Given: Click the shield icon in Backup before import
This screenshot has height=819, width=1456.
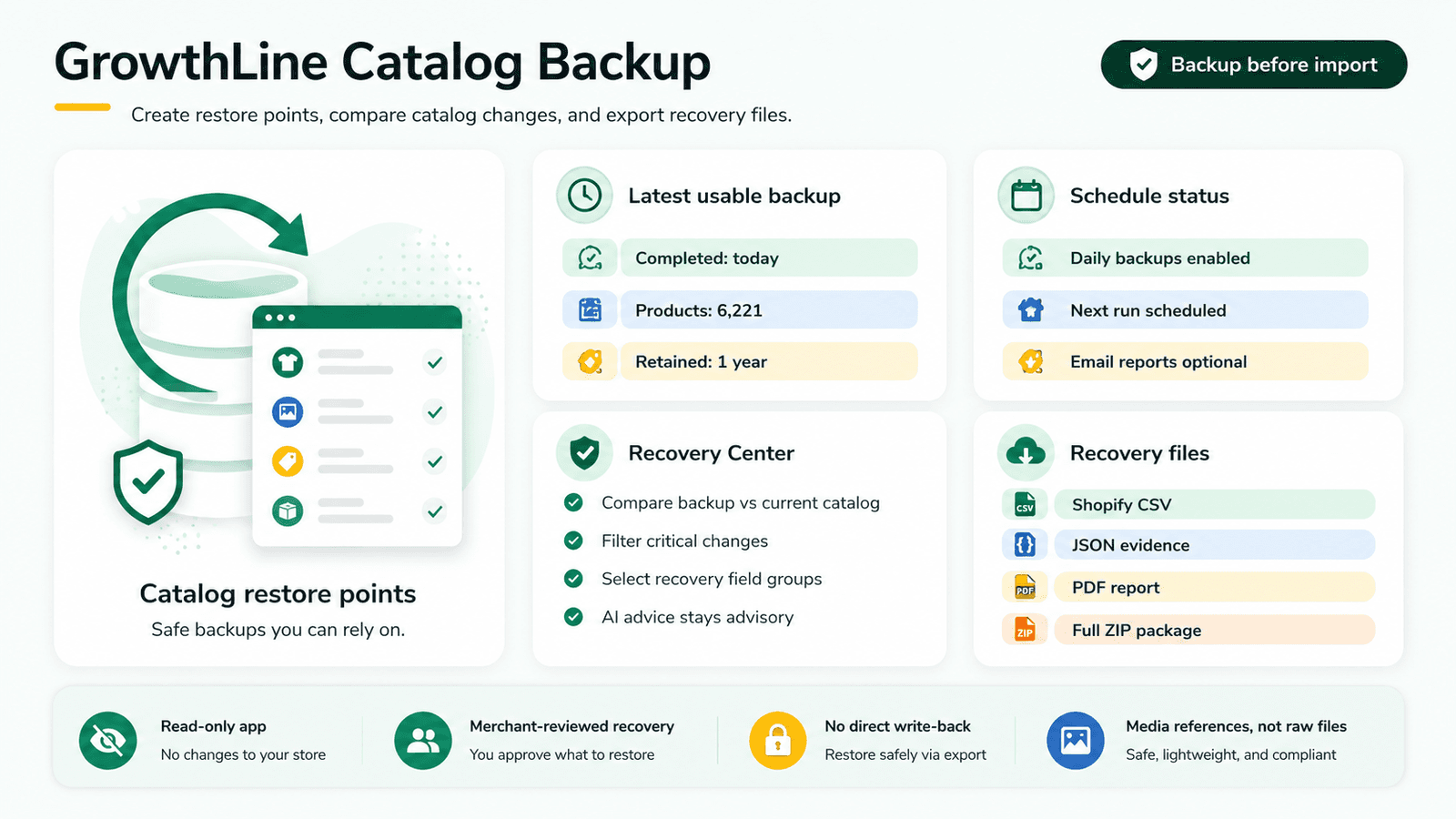Looking at the screenshot, I should [x=1143, y=65].
